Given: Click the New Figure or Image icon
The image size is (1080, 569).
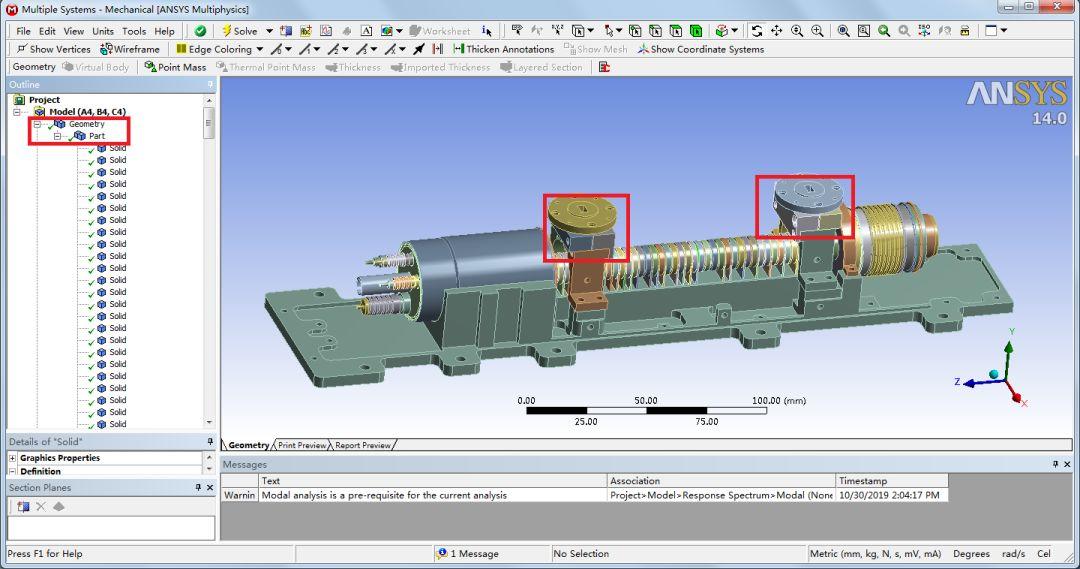Looking at the screenshot, I should pyautogui.click(x=286, y=31).
